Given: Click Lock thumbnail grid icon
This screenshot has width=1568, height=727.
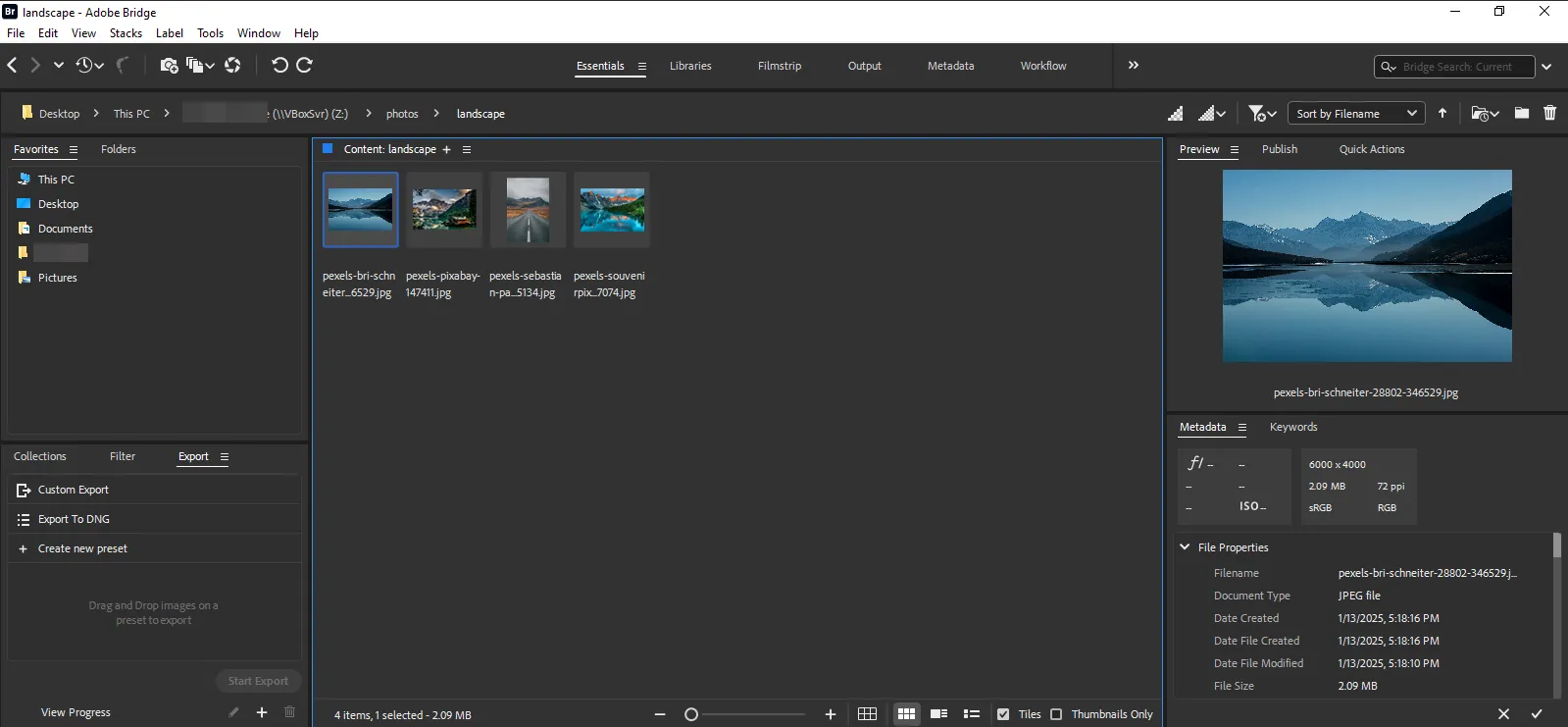Looking at the screenshot, I should [867, 714].
